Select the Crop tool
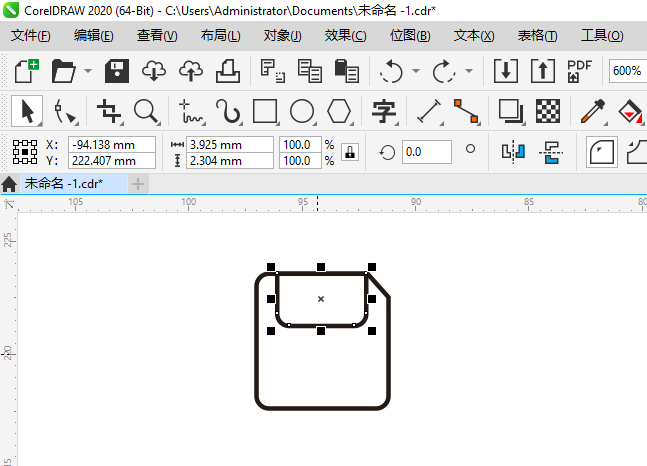The height and width of the screenshot is (466, 647). (x=109, y=111)
